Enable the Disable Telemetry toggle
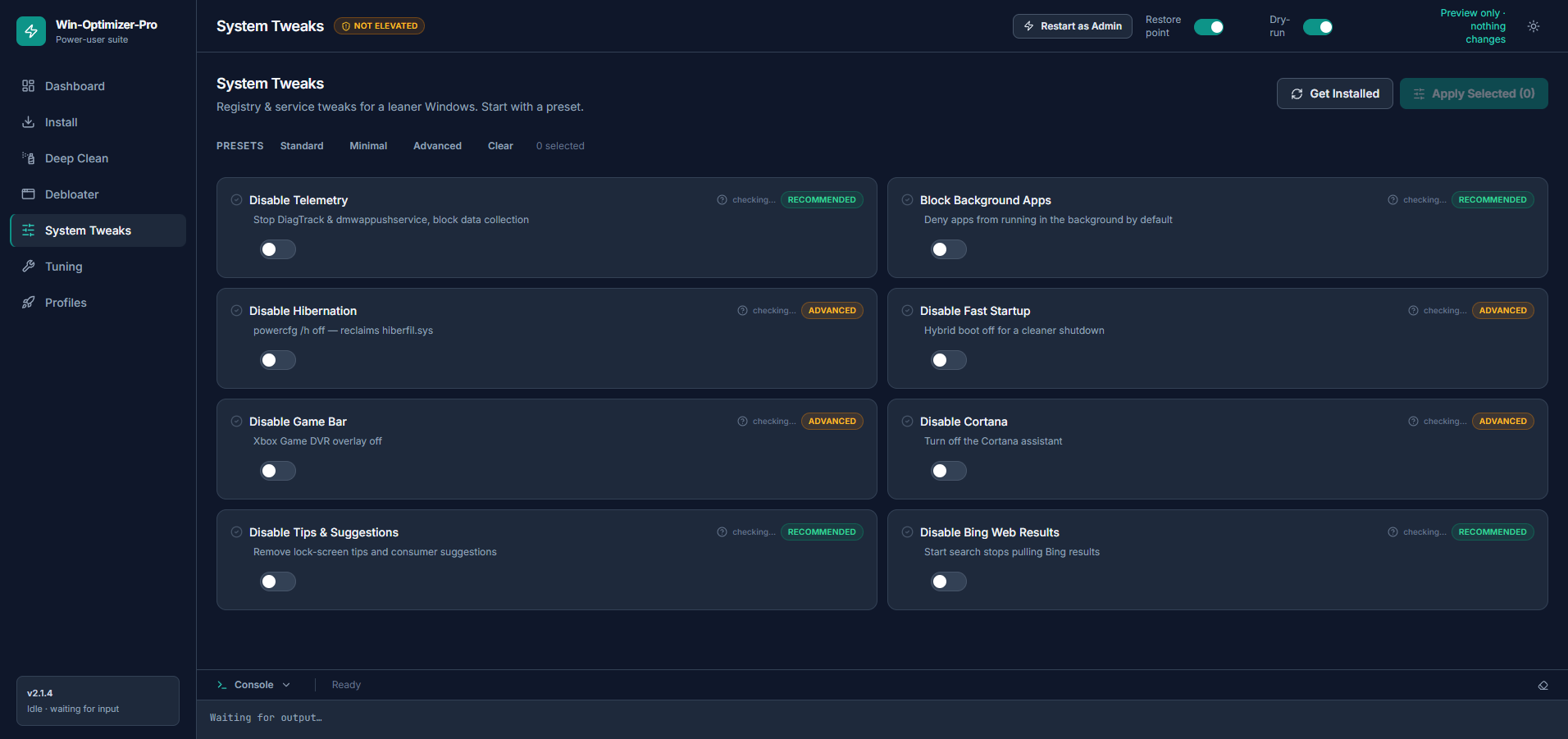The width and height of the screenshot is (1568, 739). pos(278,249)
